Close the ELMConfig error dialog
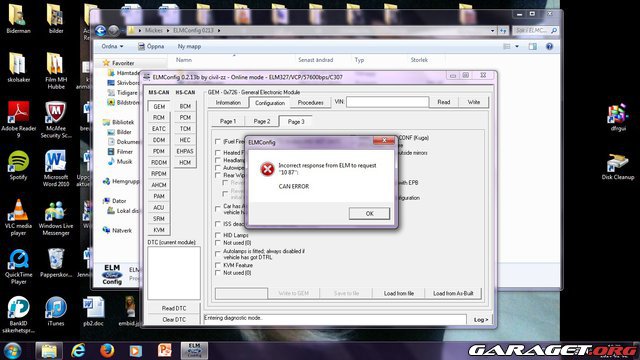The height and width of the screenshot is (360, 640). (x=384, y=140)
